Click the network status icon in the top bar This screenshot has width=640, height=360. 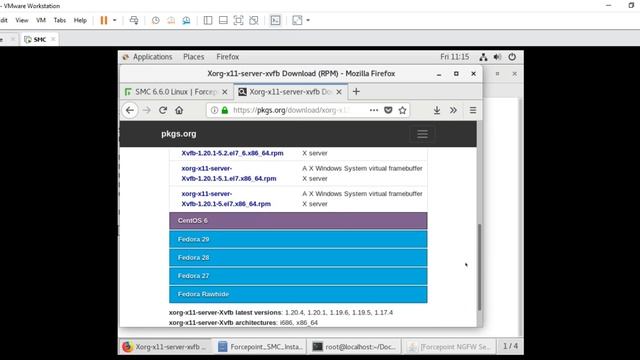coord(483,57)
